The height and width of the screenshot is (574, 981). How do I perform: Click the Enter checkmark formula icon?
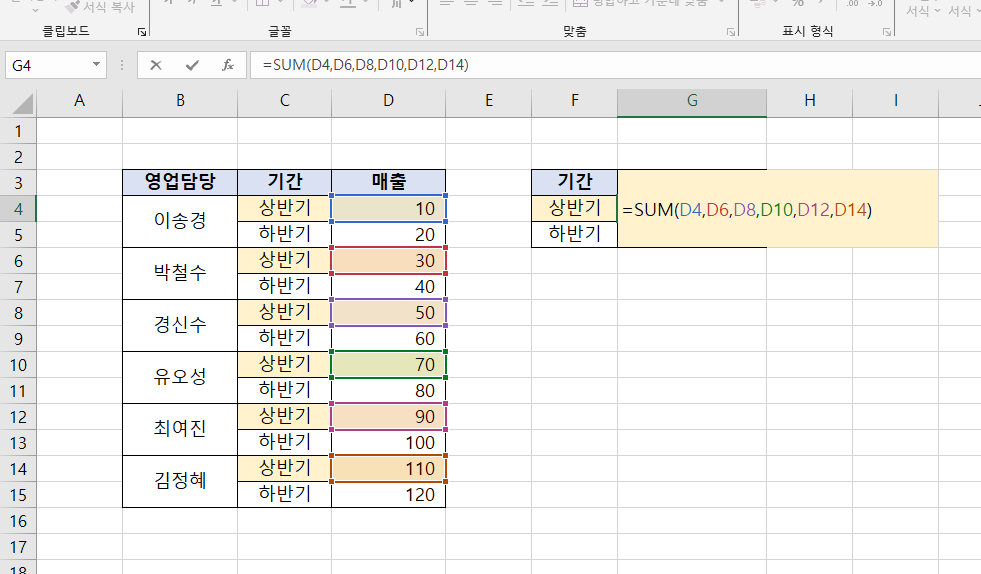pos(192,65)
